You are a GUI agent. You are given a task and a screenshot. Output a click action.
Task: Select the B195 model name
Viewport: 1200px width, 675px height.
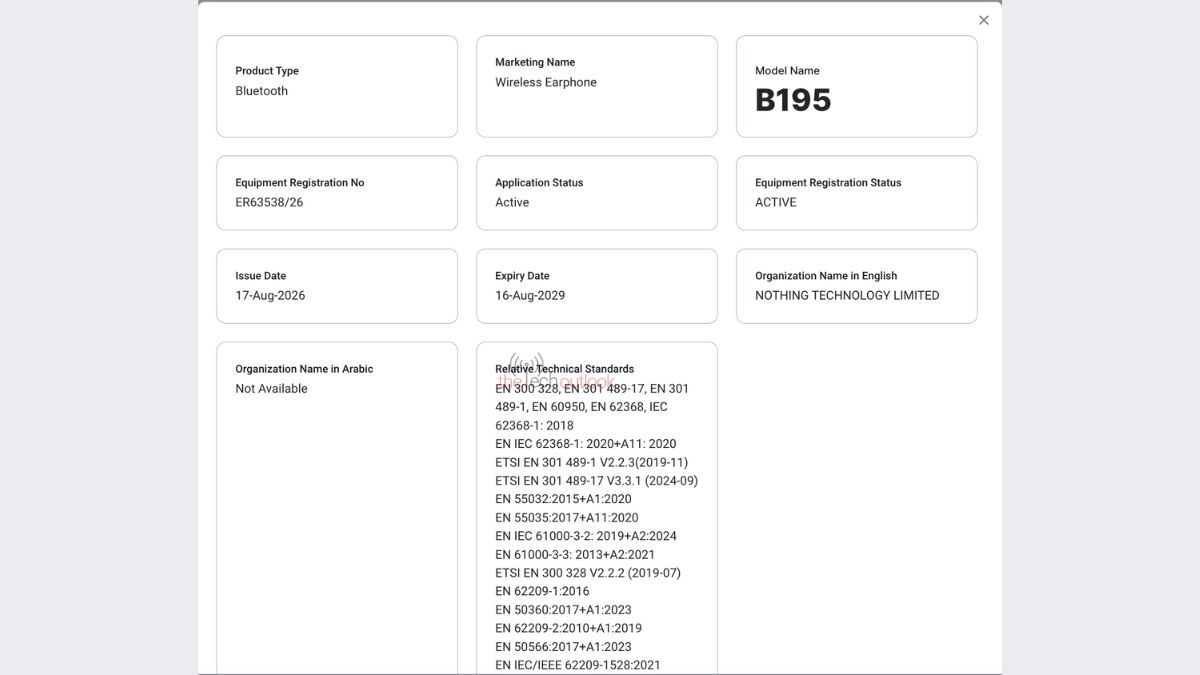[793, 100]
